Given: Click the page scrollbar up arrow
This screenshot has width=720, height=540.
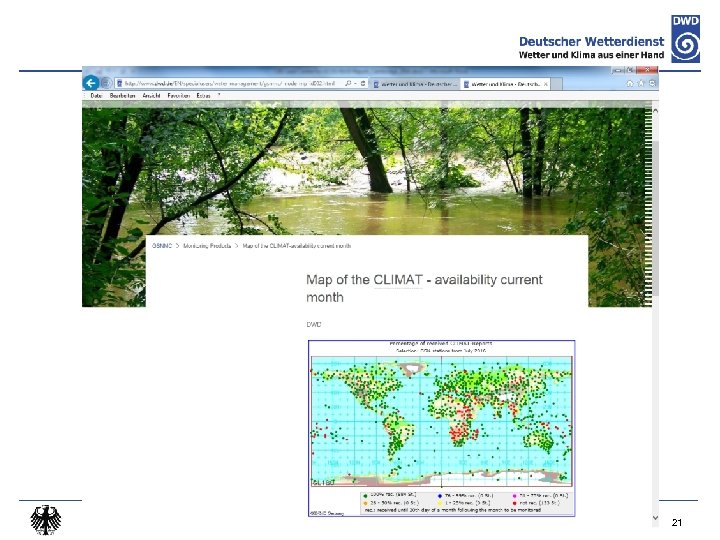Looking at the screenshot, I should [x=655, y=112].
